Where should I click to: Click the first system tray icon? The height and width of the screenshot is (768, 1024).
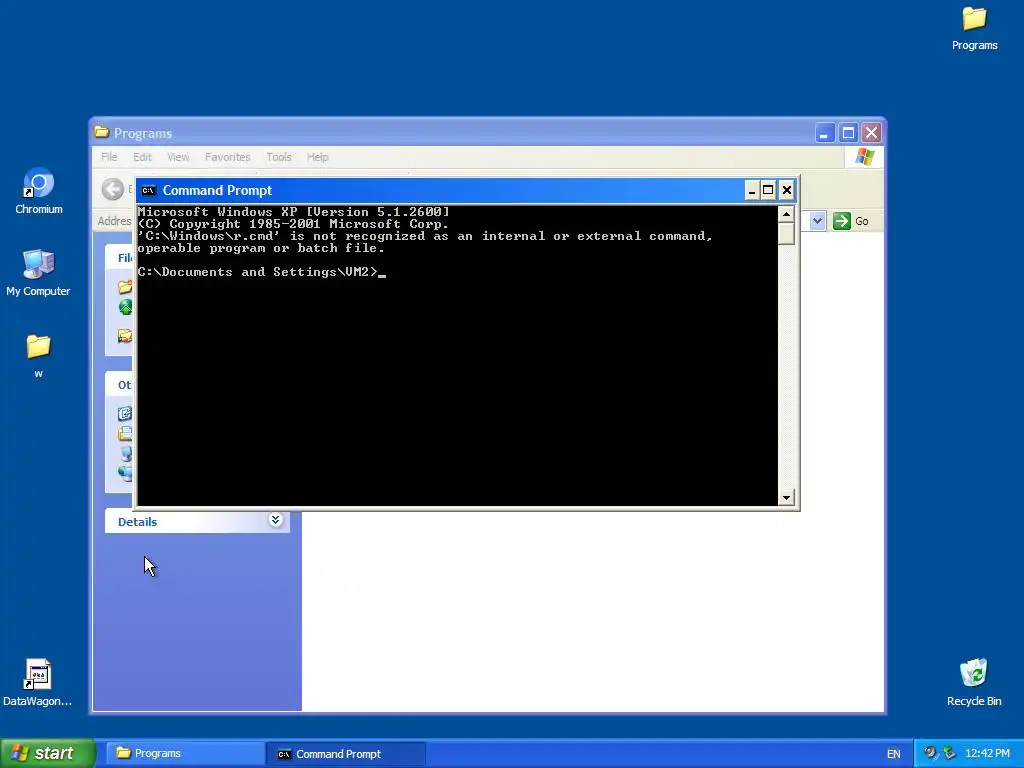tap(930, 753)
